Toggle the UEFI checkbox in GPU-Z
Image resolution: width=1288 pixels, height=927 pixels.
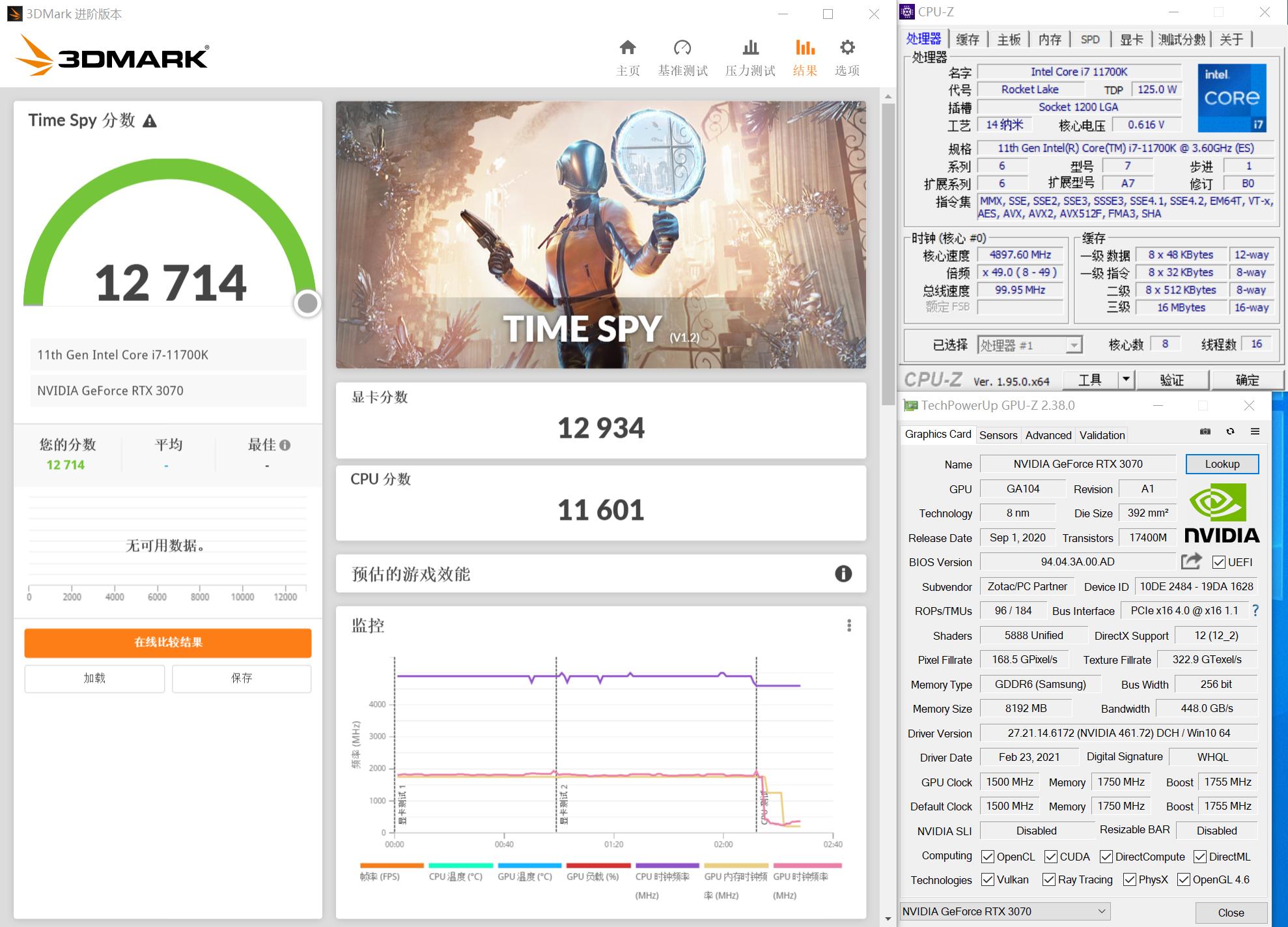click(1218, 562)
